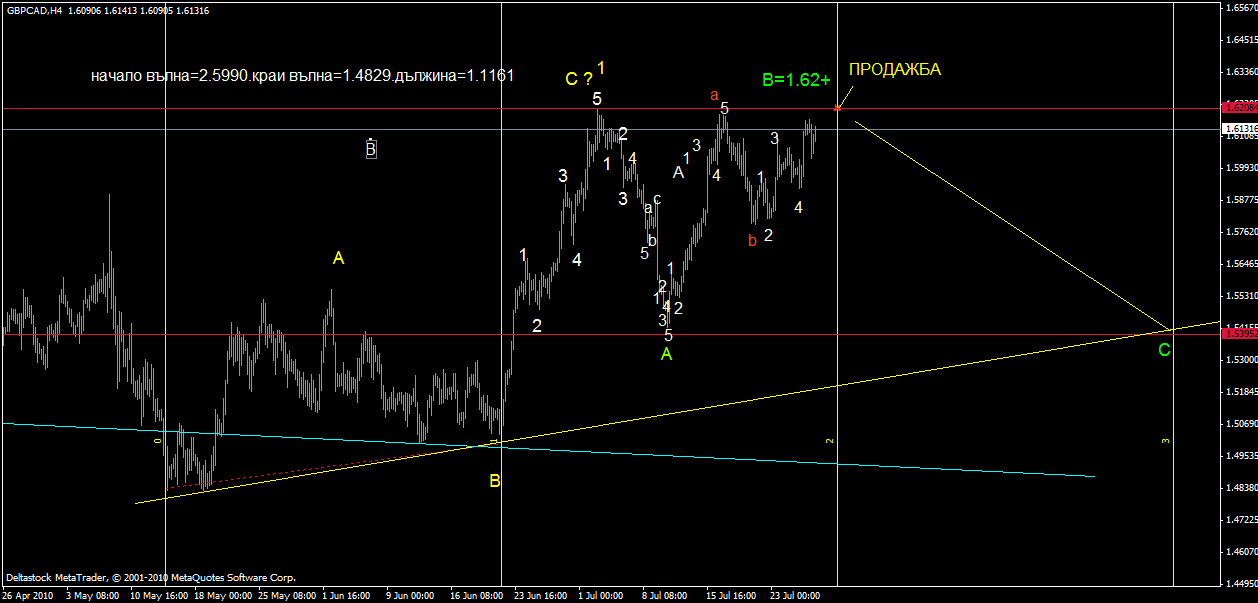The height and width of the screenshot is (603, 1258).
Task: Click the "23 Jun 16:00" time axis label
Action: coord(541,595)
